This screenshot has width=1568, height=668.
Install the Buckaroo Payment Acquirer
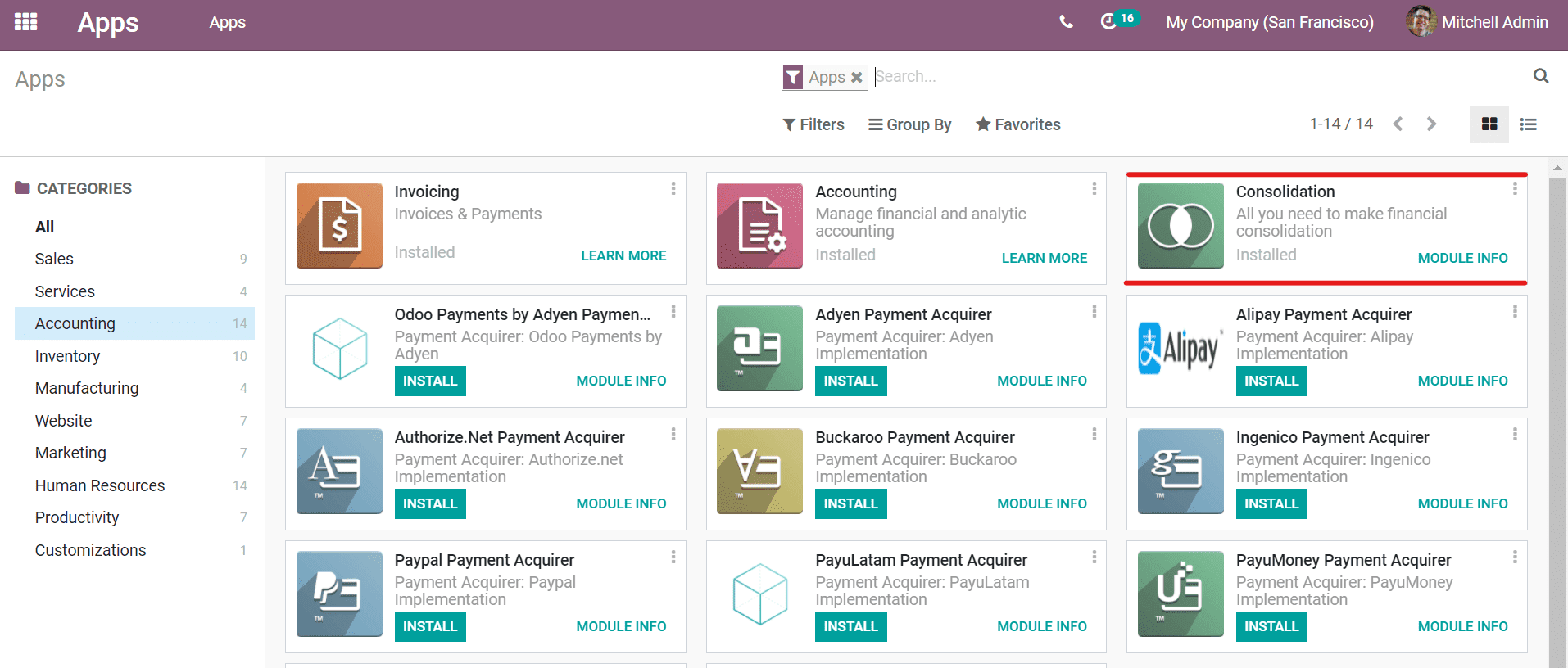(850, 503)
